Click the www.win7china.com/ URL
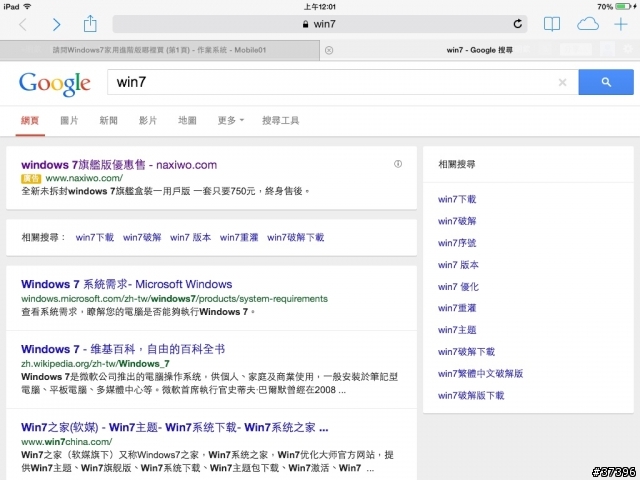This screenshot has width=640, height=480. (67, 442)
